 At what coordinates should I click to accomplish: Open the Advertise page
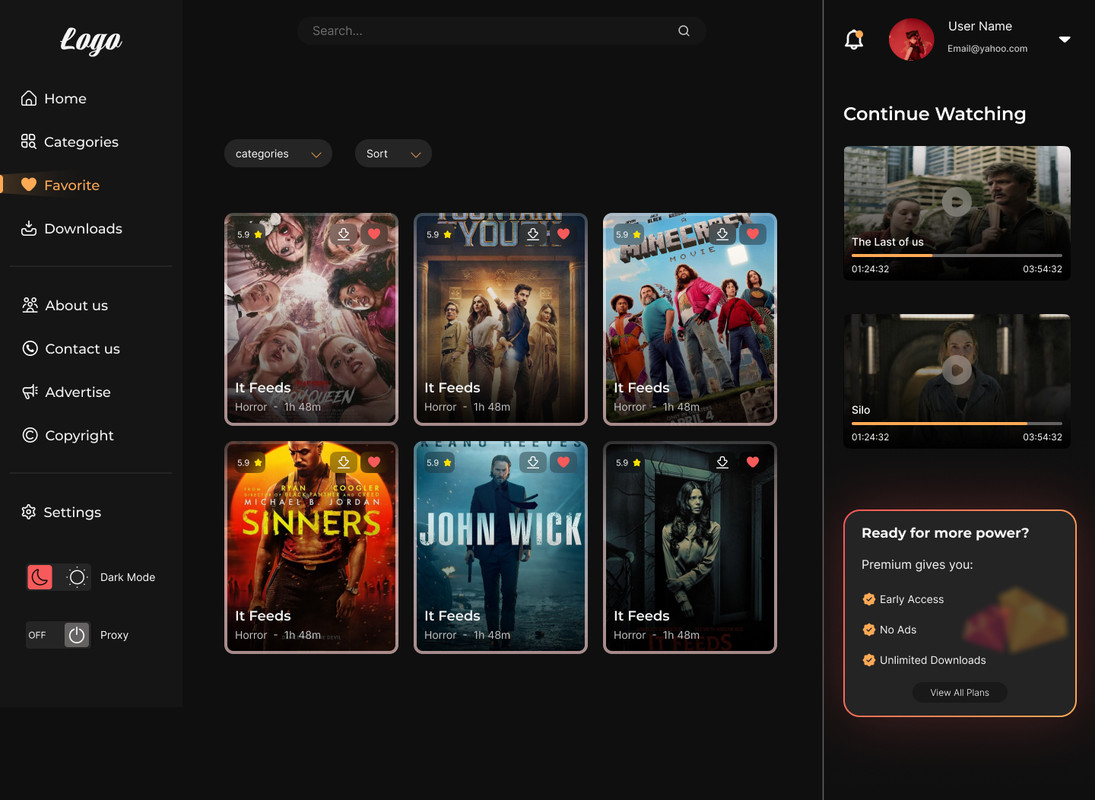tap(66, 392)
